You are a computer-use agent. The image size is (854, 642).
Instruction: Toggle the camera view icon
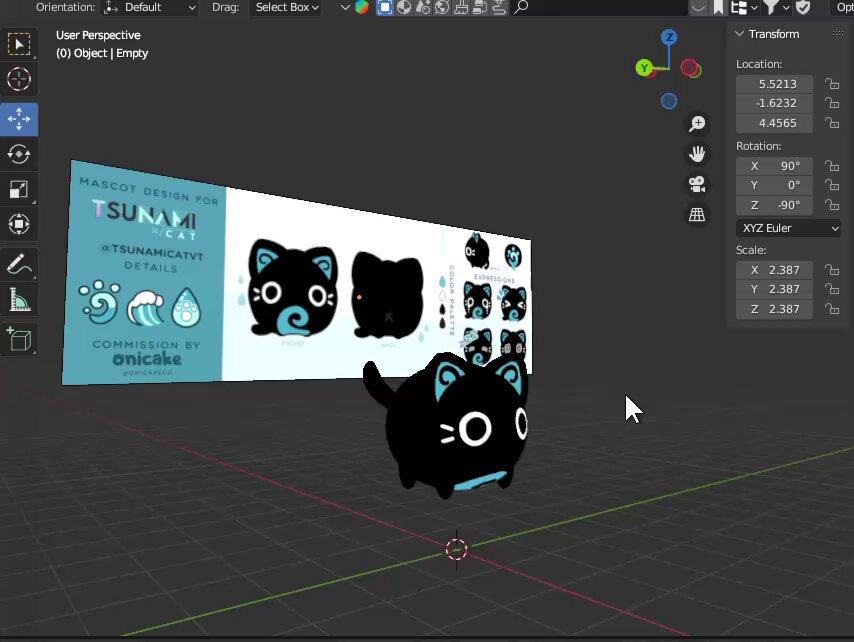point(697,184)
